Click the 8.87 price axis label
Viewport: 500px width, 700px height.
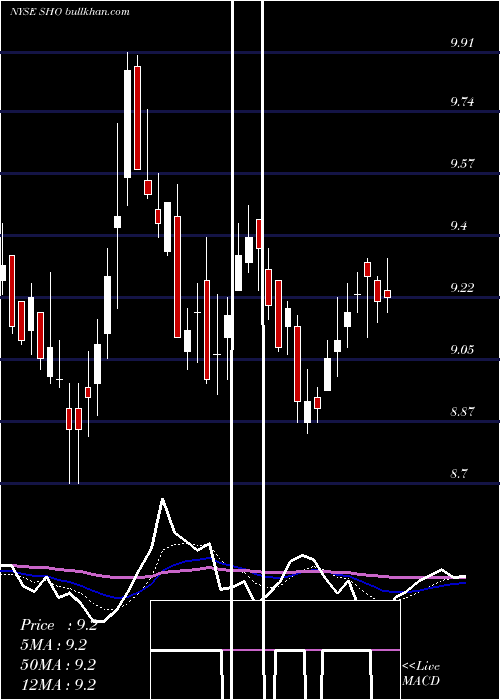coord(462,411)
